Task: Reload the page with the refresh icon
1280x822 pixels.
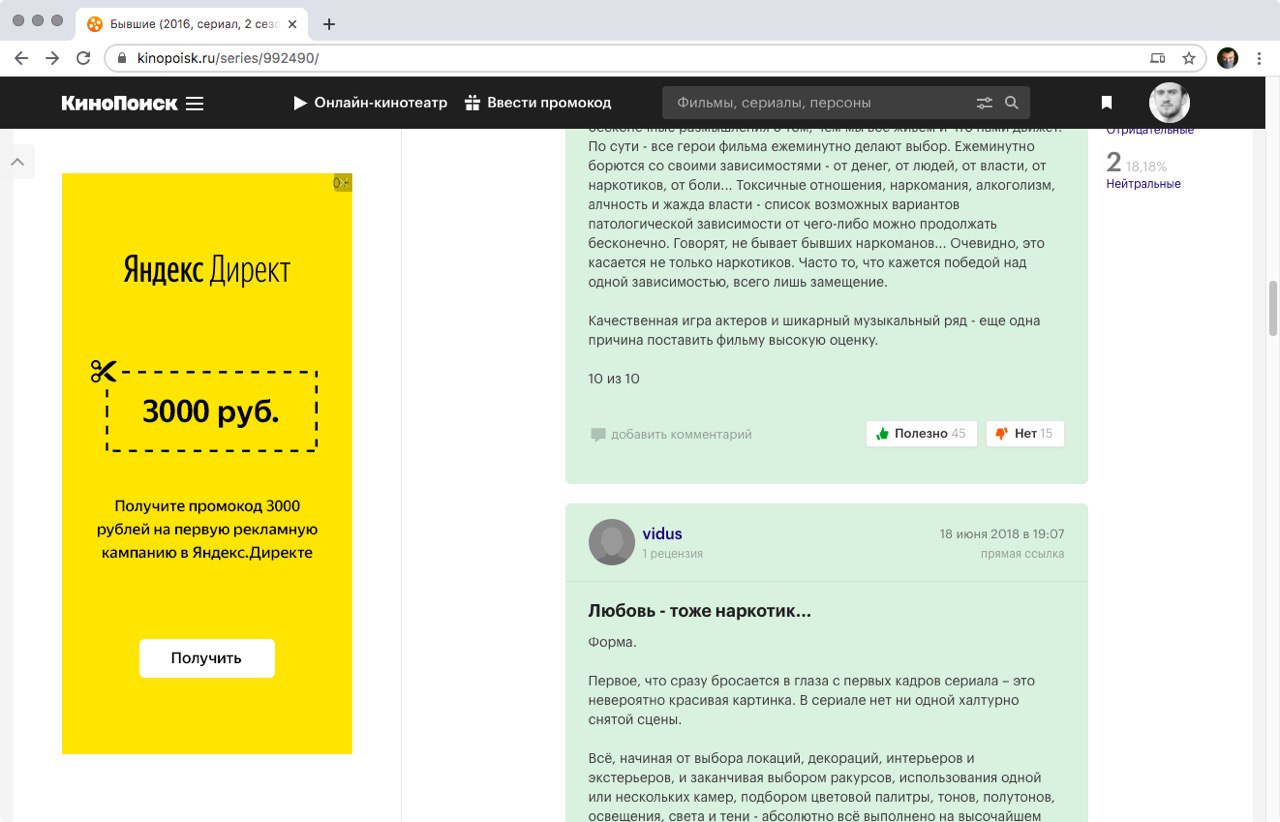Action: click(x=83, y=58)
